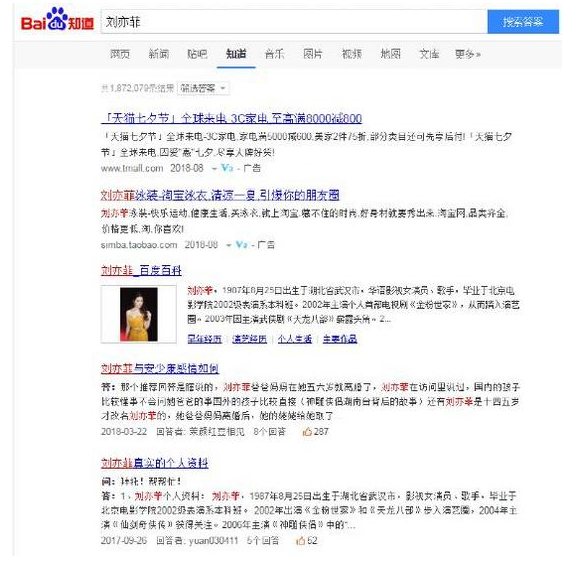Open the 刘亦菲_百度百科 result link
578x567 pixels.
(141, 271)
